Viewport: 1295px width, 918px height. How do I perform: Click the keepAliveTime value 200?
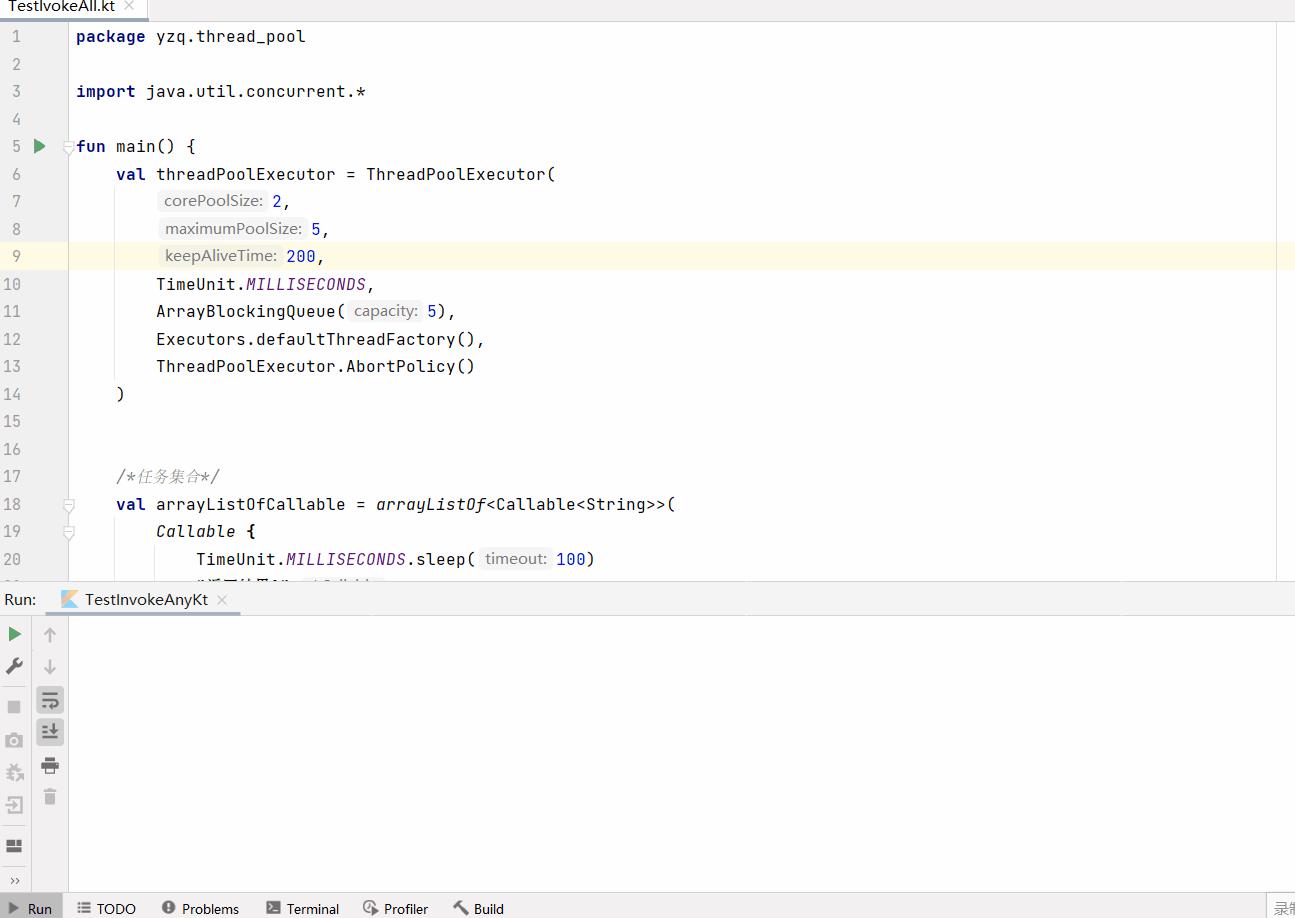(x=301, y=256)
